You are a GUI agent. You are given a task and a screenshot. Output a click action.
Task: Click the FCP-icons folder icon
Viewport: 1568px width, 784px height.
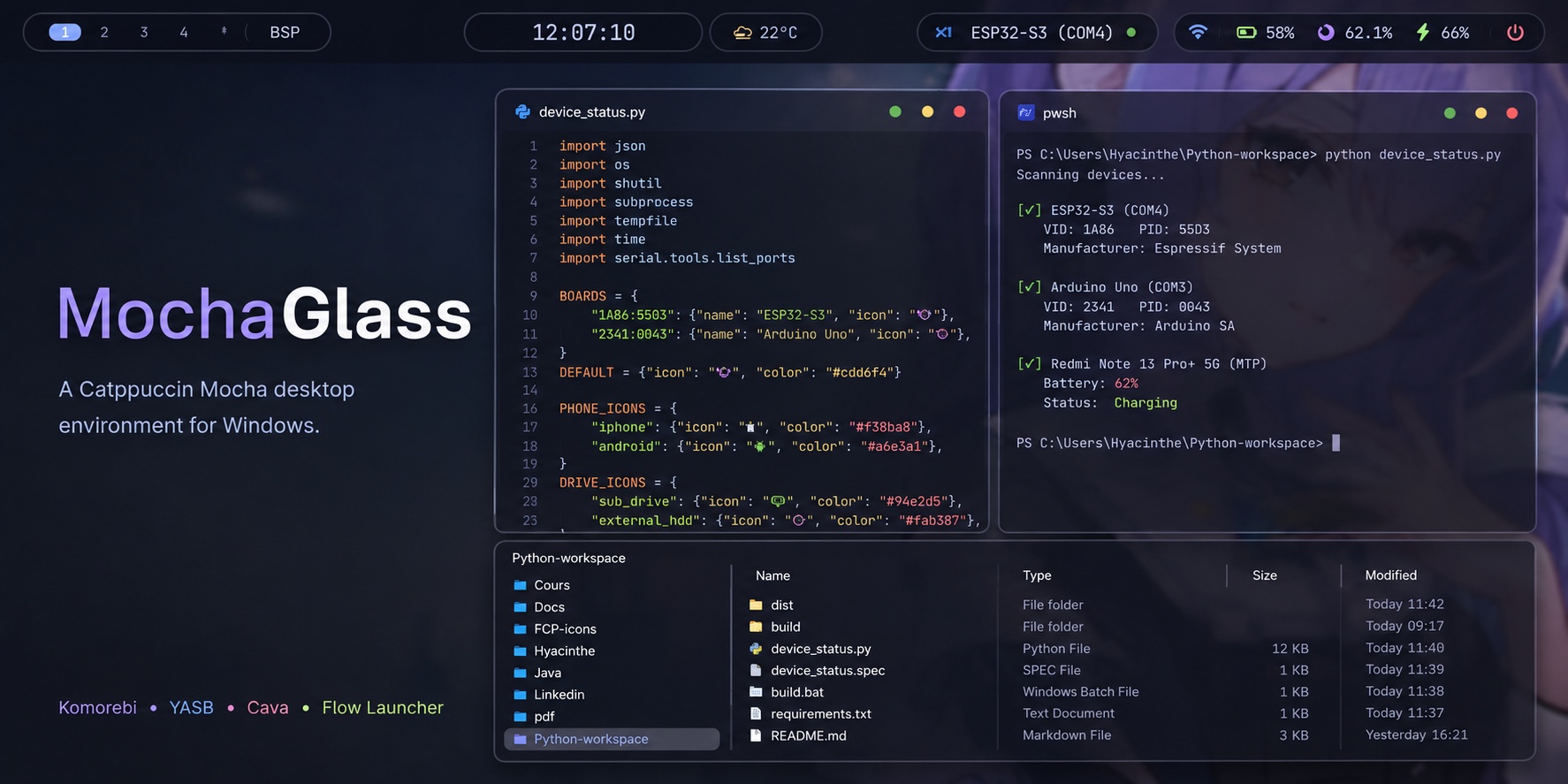click(x=521, y=629)
